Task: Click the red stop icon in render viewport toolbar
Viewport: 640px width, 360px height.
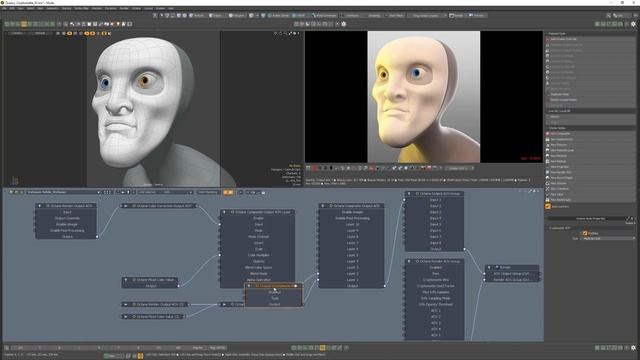Action: (314, 168)
